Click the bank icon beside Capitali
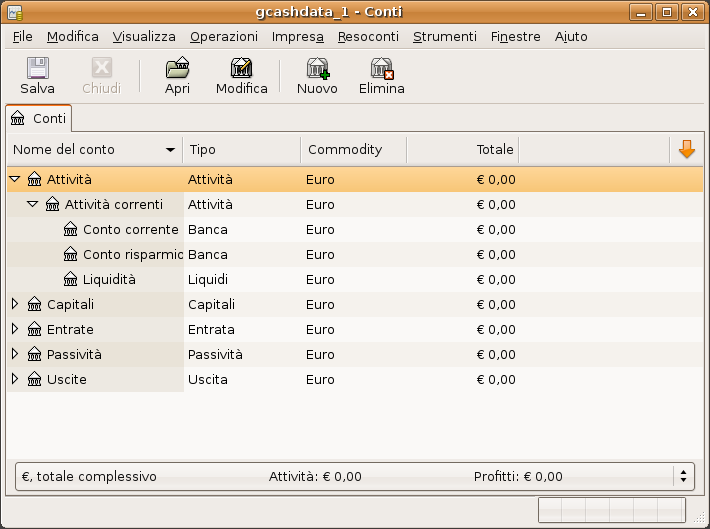The image size is (710, 529). (x=35, y=304)
